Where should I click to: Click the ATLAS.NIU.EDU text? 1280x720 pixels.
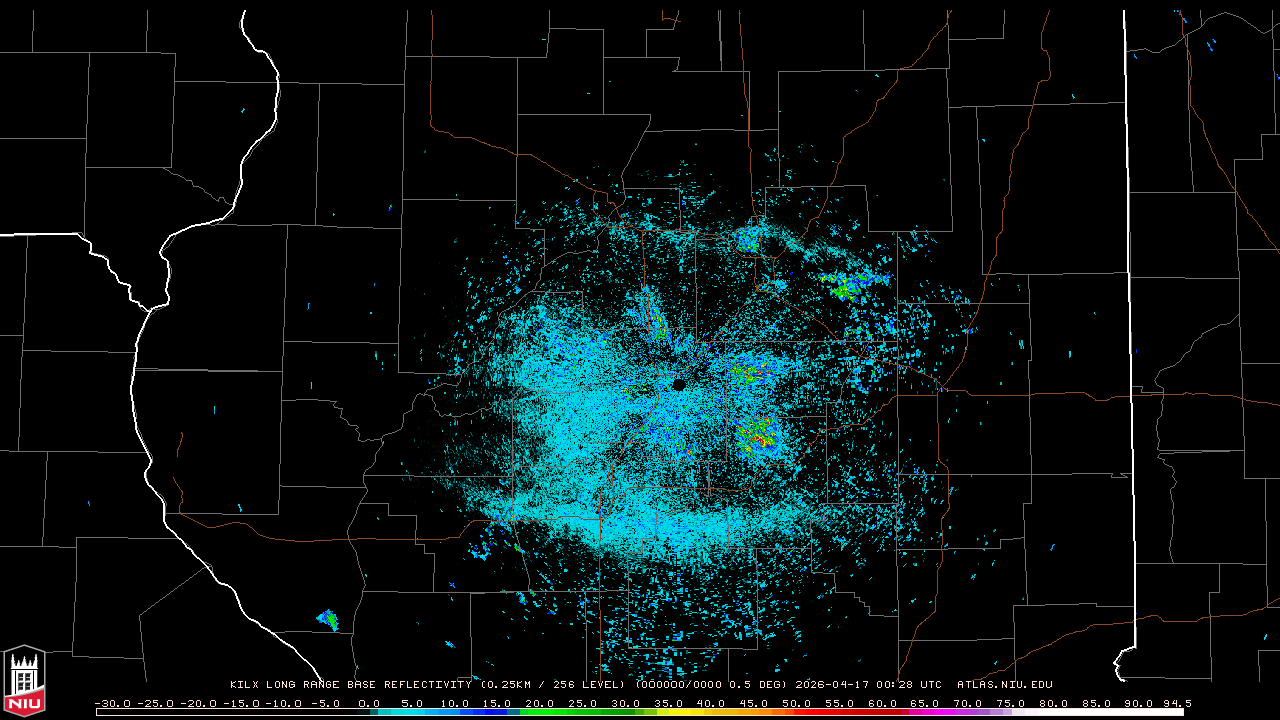1004,685
